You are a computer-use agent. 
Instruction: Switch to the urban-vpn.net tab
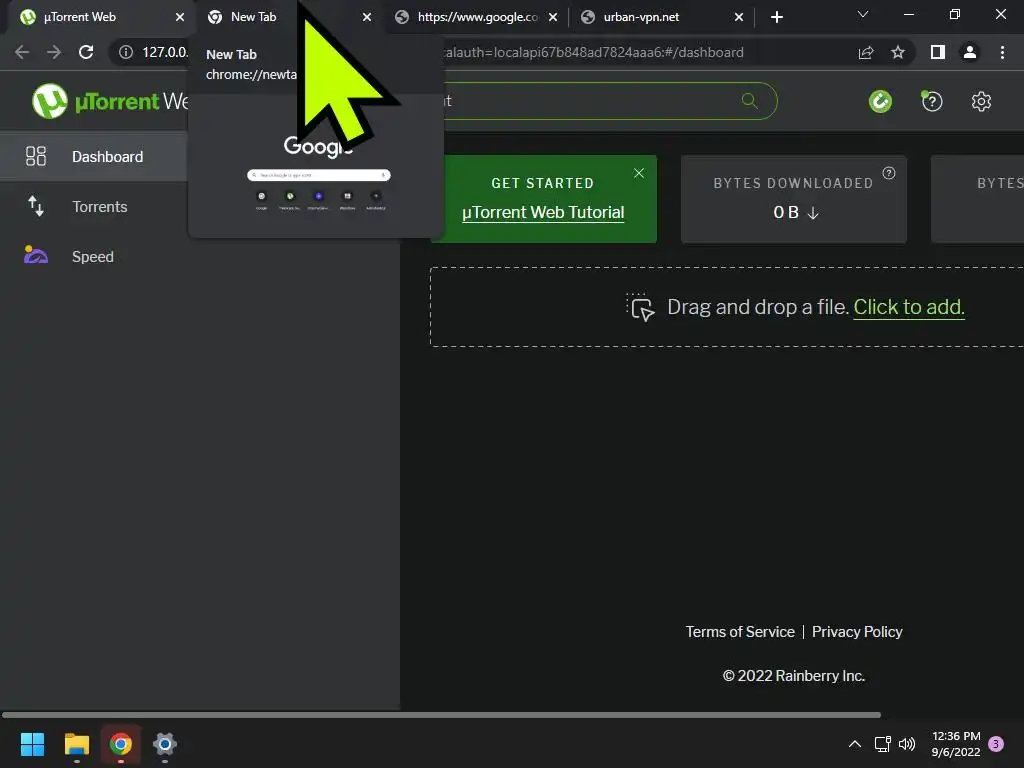[661, 17]
